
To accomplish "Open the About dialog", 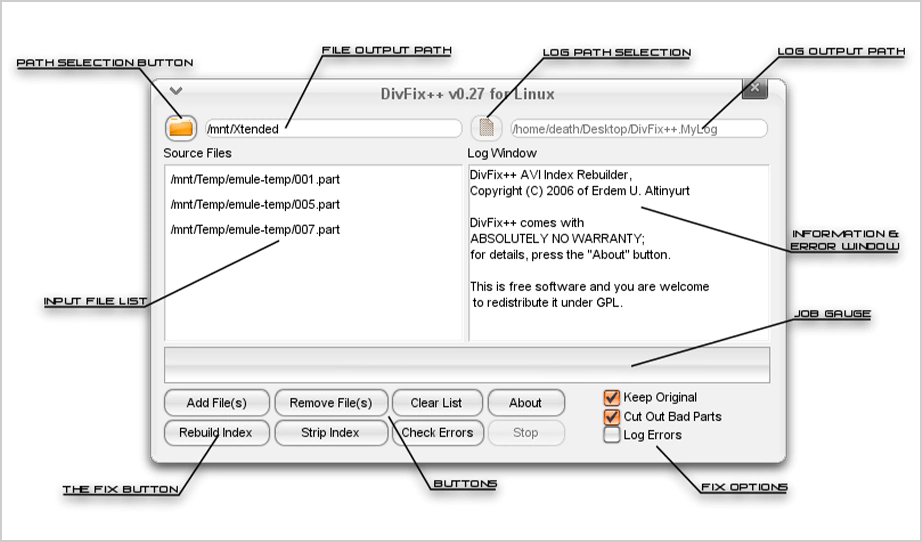I will (x=526, y=403).
